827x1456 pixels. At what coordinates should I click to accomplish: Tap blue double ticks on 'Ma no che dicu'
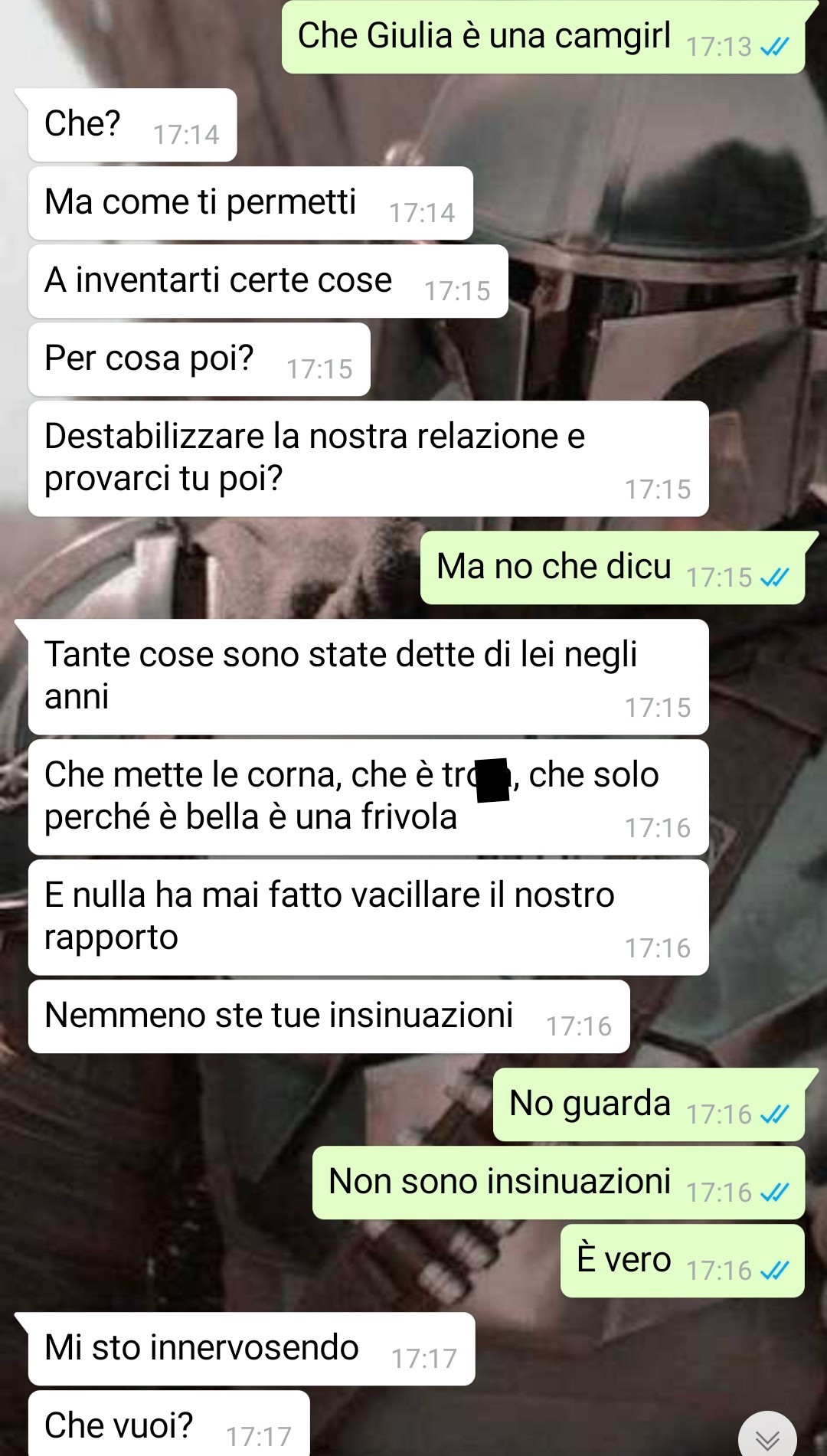774,577
